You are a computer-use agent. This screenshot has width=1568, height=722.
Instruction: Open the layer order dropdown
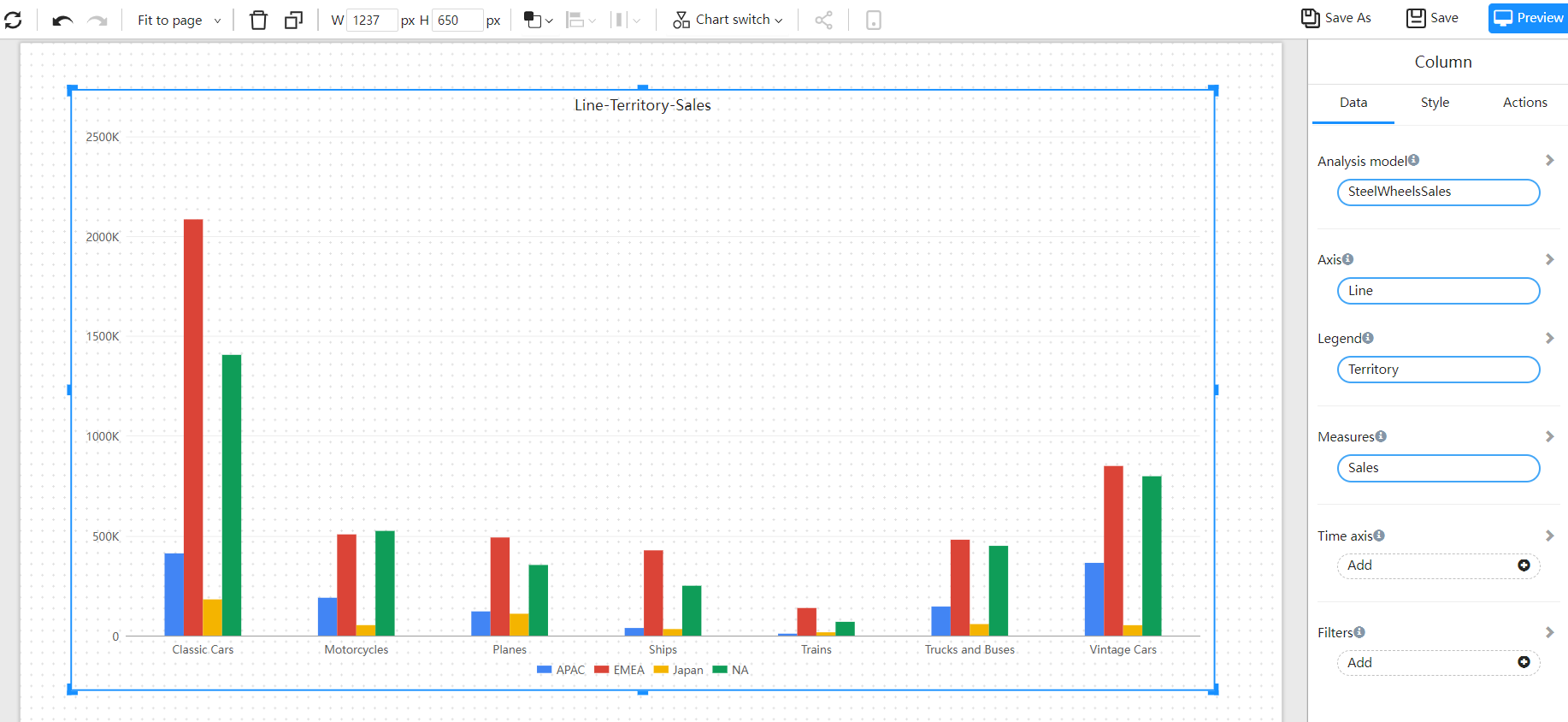(538, 20)
